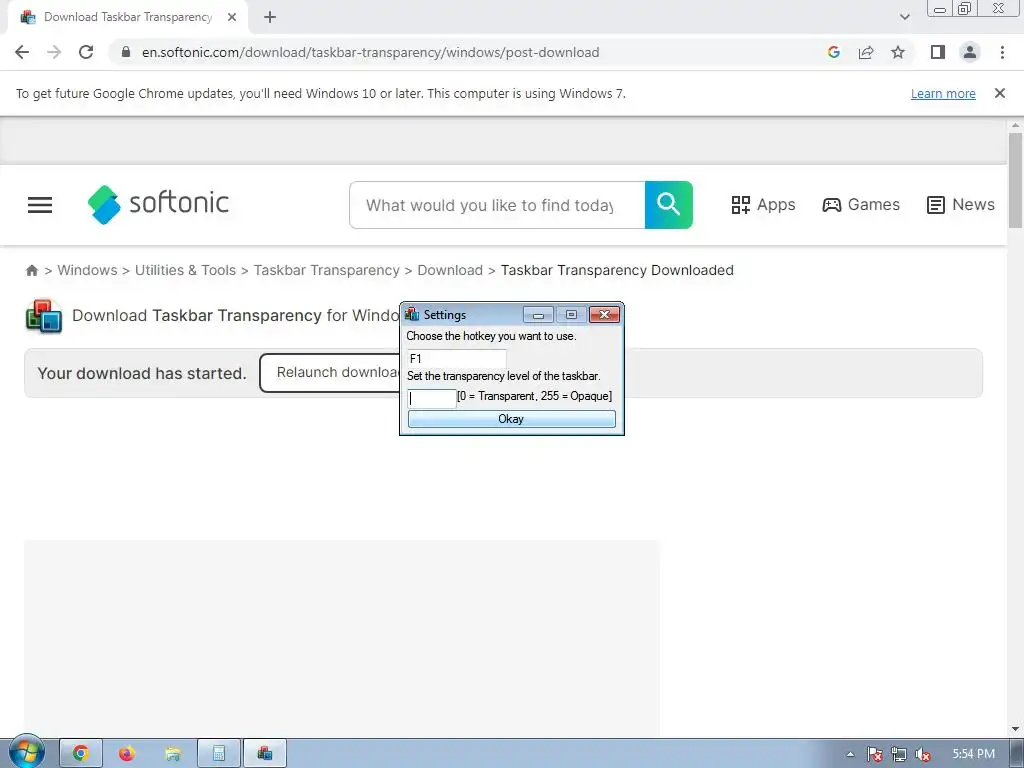Click the 5:54 PM clock
Viewport: 1024px width, 768px height.
click(973, 754)
